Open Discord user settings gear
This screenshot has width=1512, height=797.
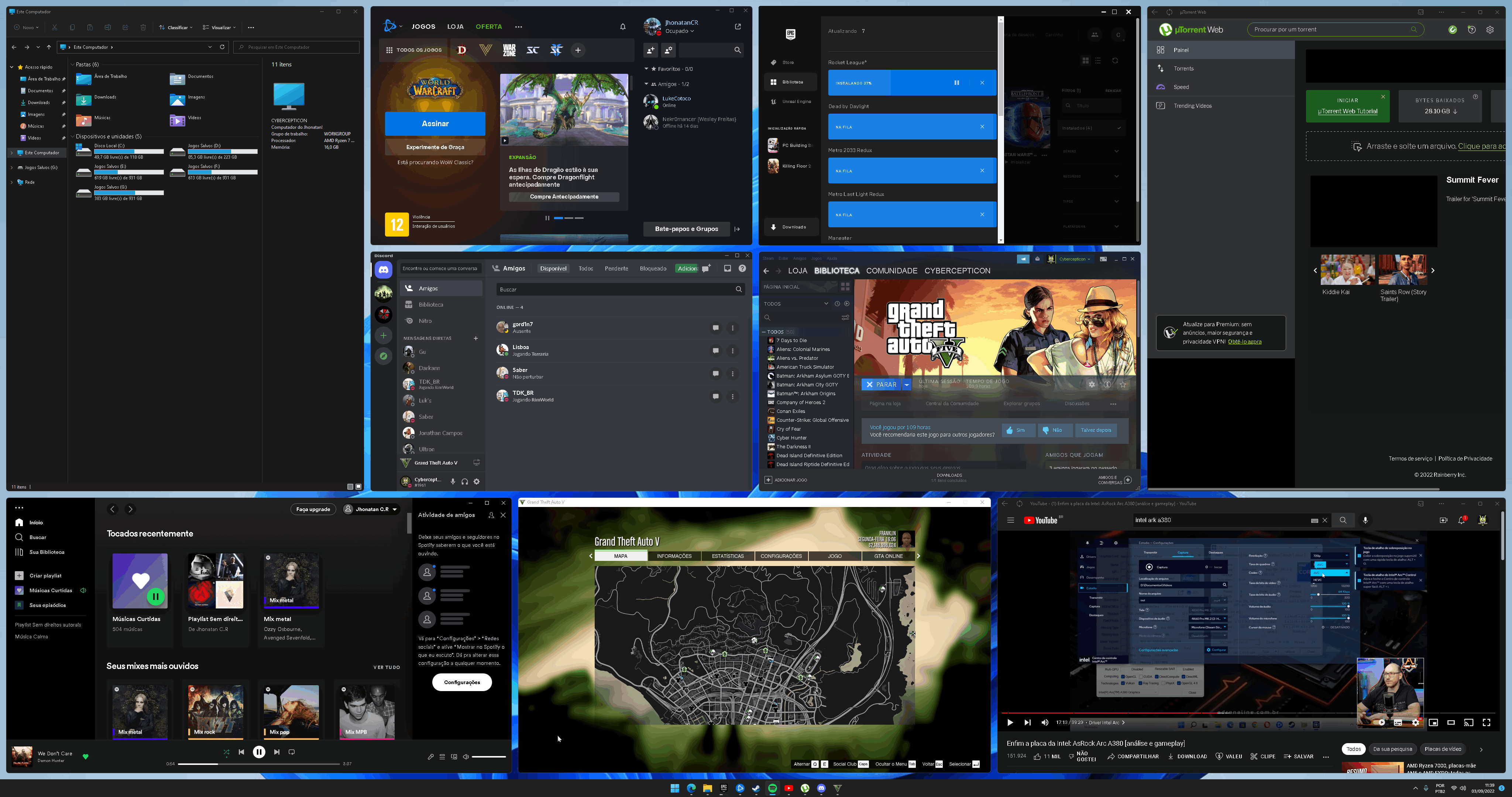tap(477, 481)
